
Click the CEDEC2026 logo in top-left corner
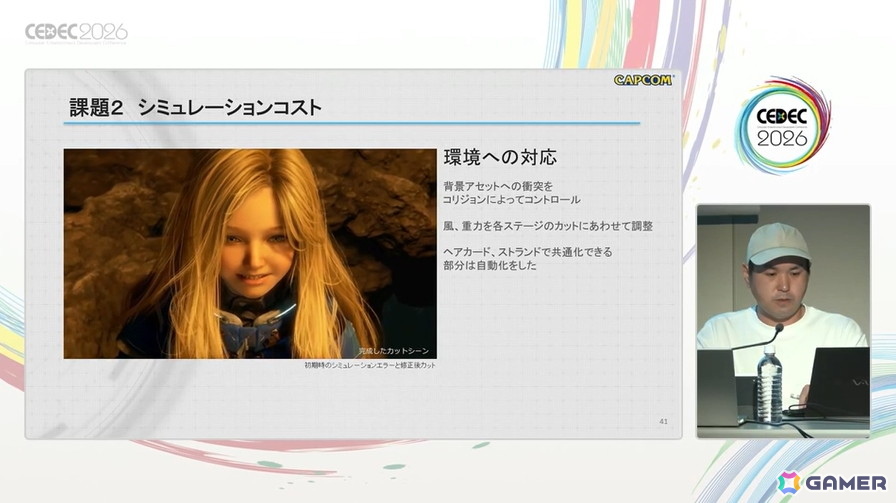pyautogui.click(x=76, y=33)
